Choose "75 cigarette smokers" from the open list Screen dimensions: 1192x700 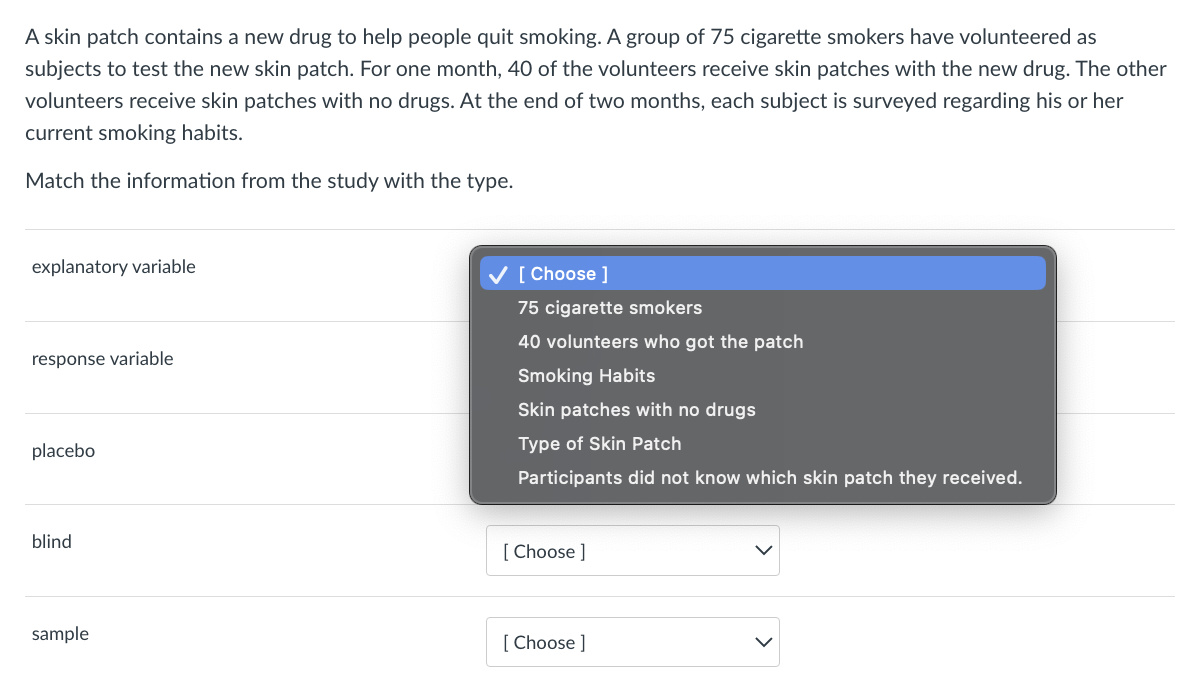tap(610, 308)
